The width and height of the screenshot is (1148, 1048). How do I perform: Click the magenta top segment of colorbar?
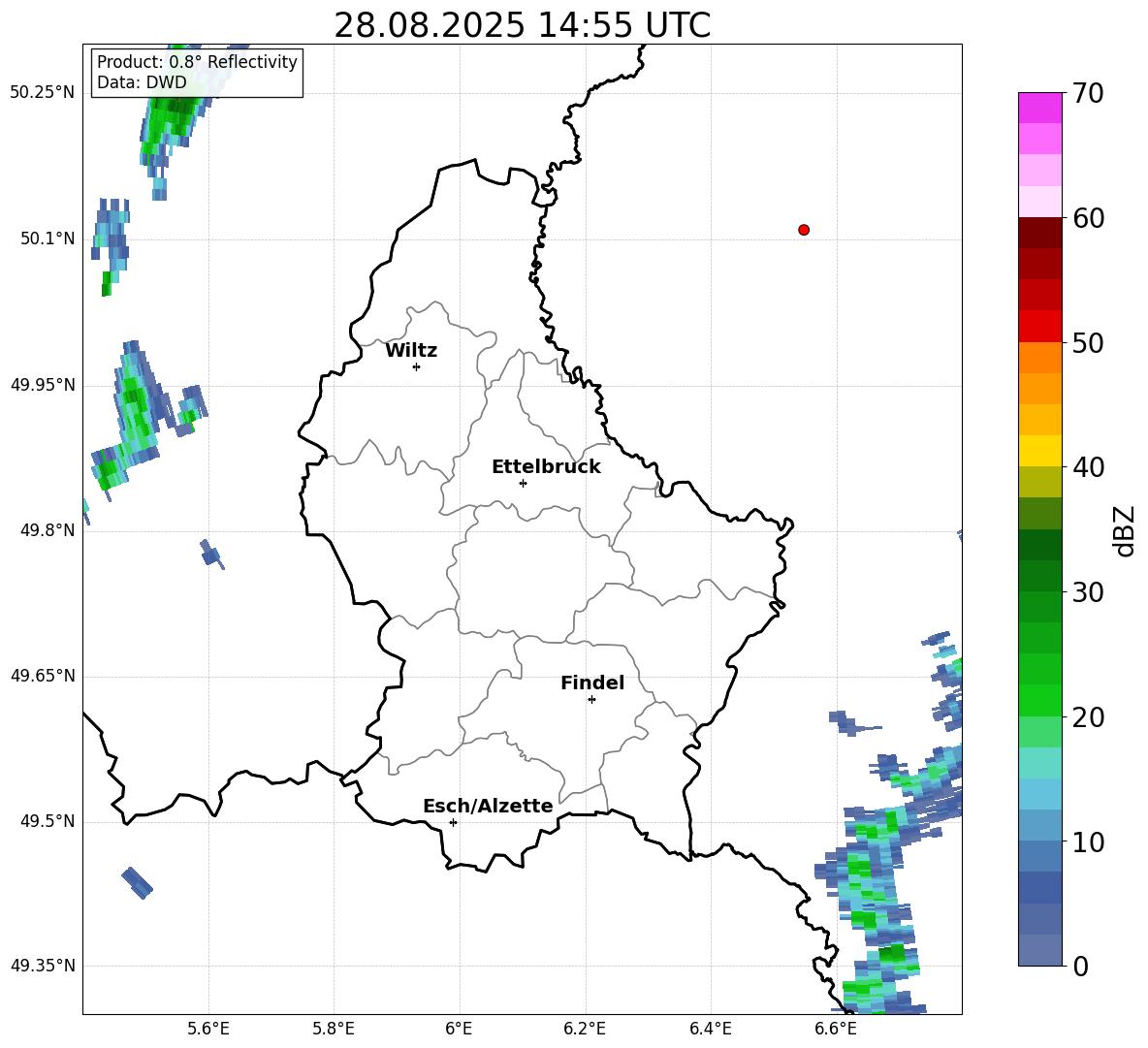coord(1039,108)
